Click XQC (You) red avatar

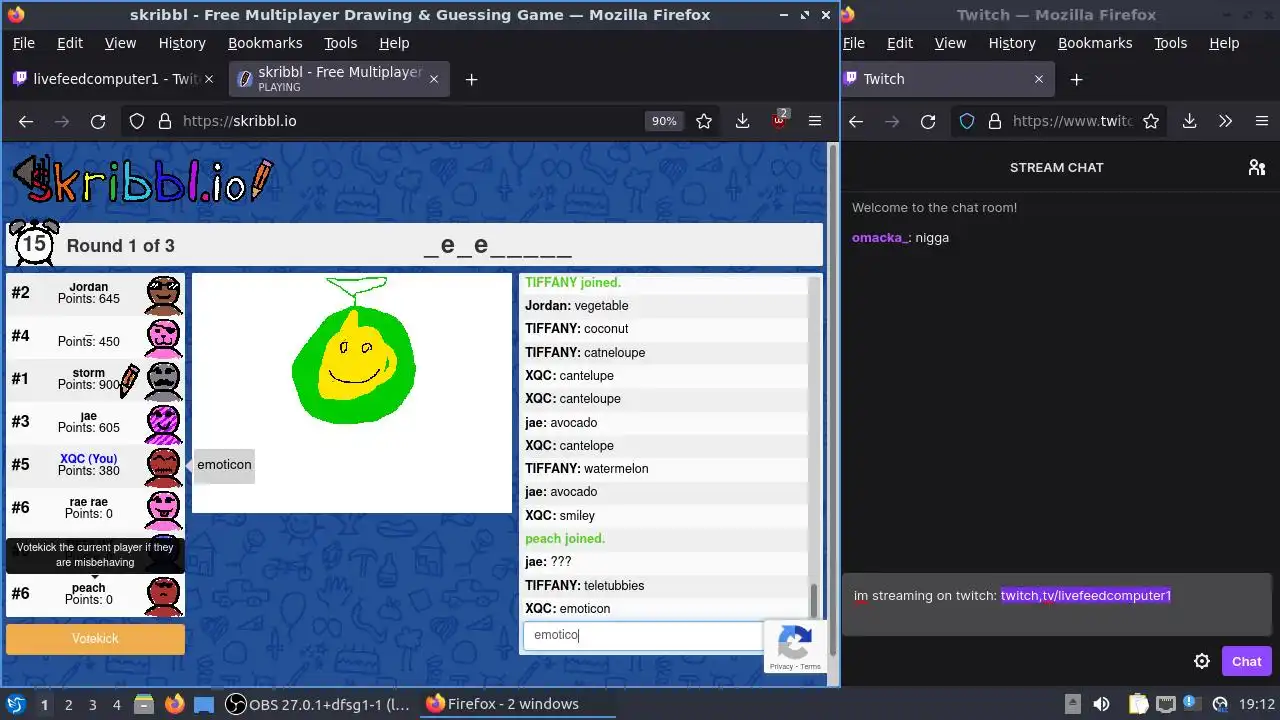[164, 466]
